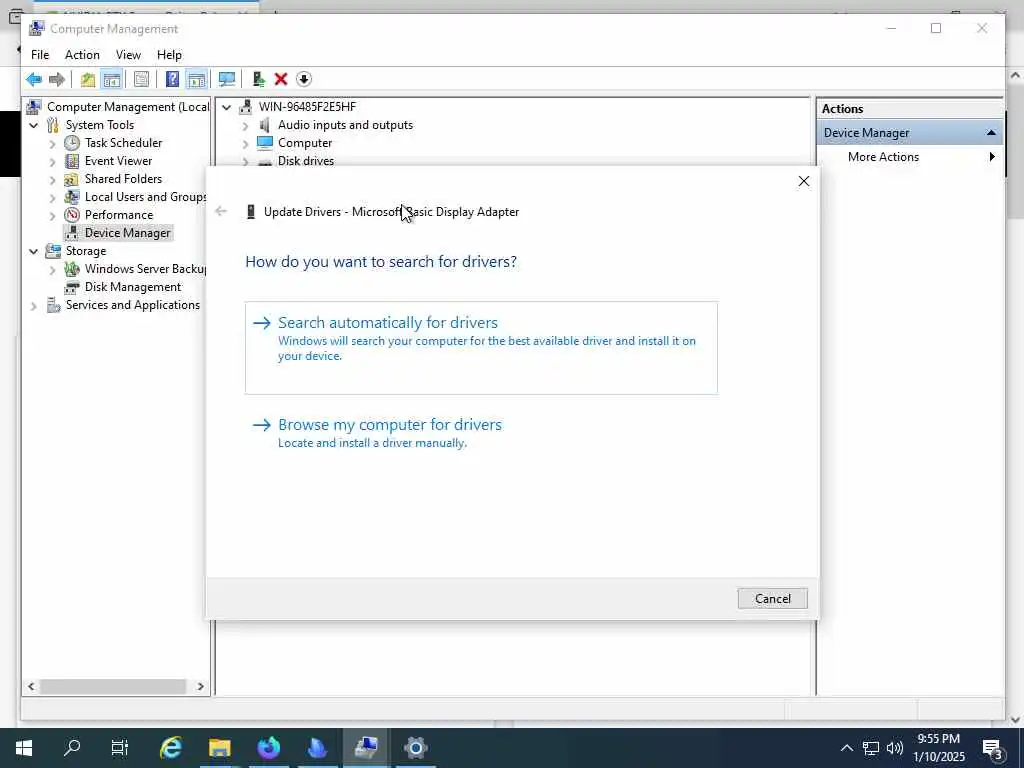
Task: Collapse Device Manager section in Actions pane
Action: (x=991, y=133)
